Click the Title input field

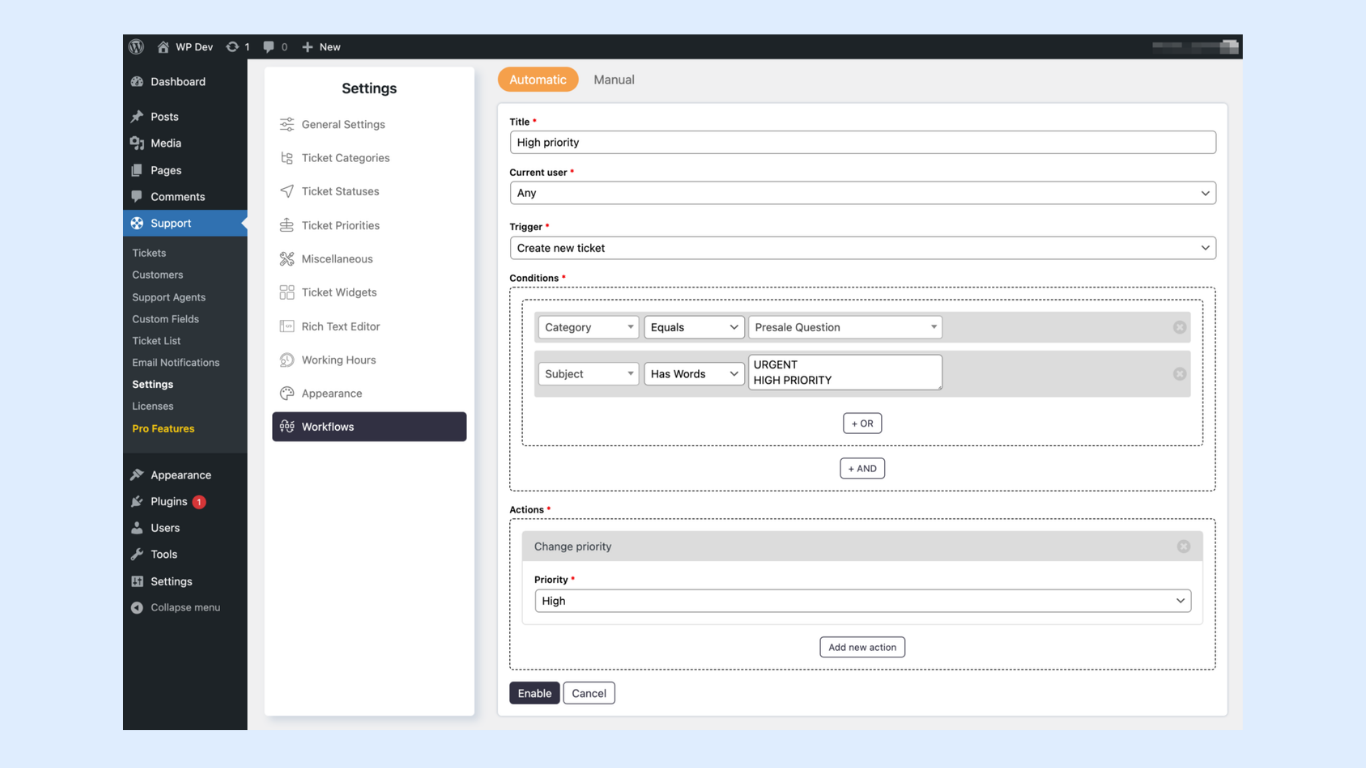click(862, 142)
